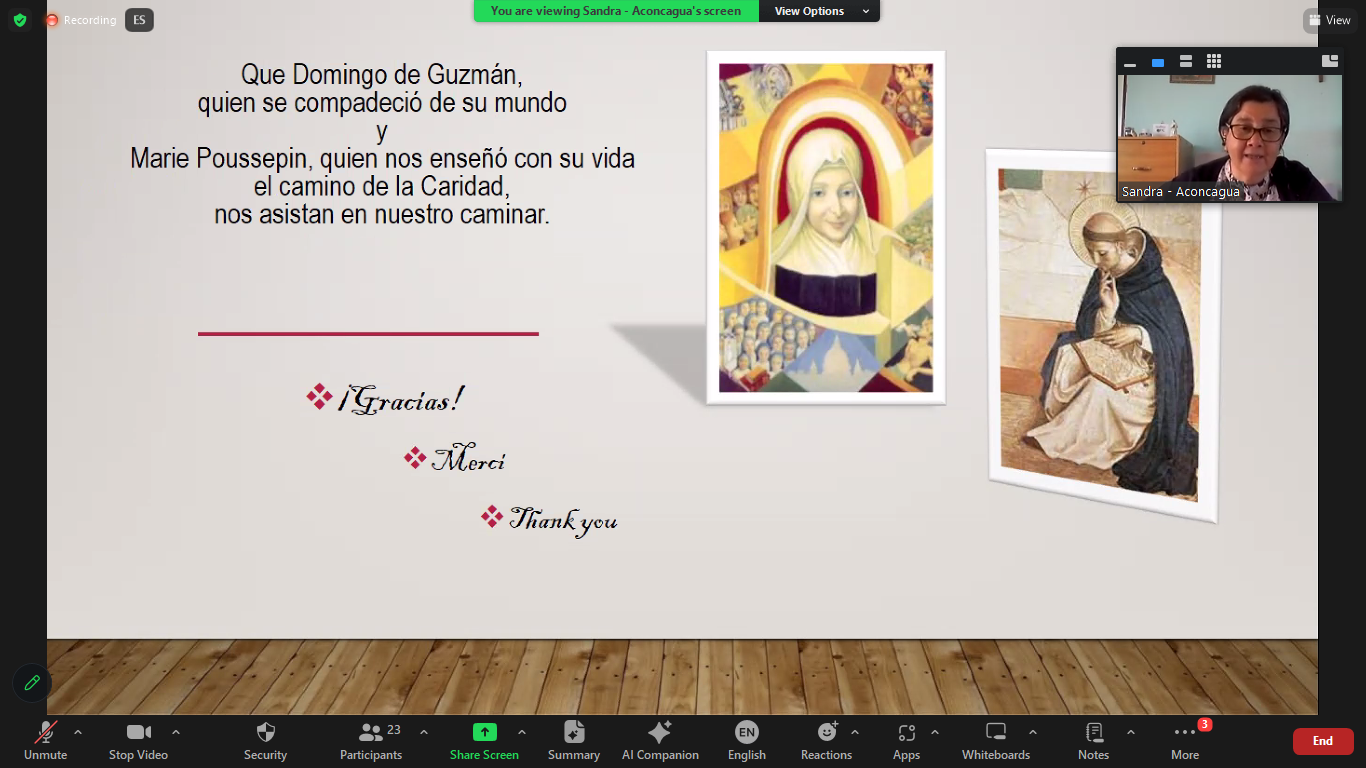
Task: Click the side-by-side mode icon in video panel
Action: [x=1330, y=61]
